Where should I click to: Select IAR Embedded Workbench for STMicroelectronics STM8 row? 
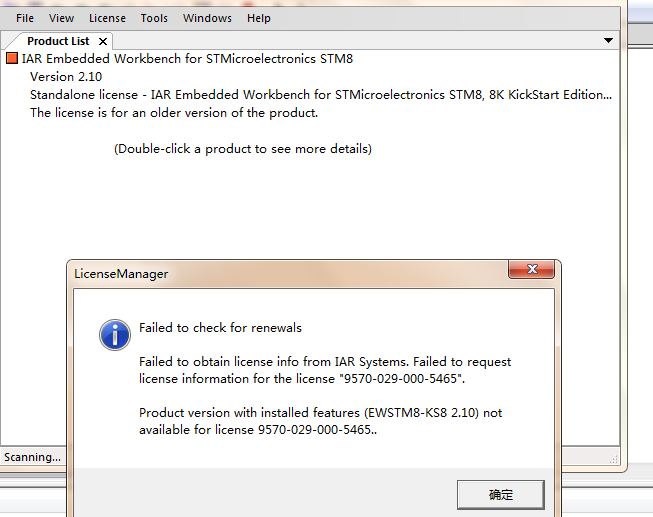click(187, 59)
